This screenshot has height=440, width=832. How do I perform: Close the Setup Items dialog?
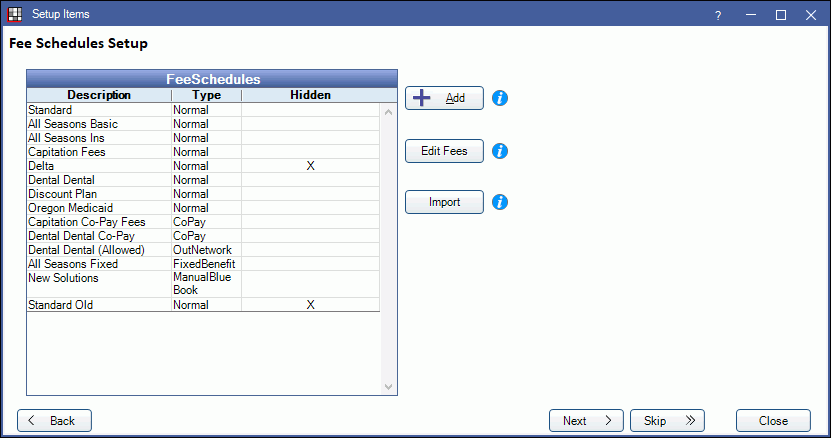pyautogui.click(x=773, y=421)
